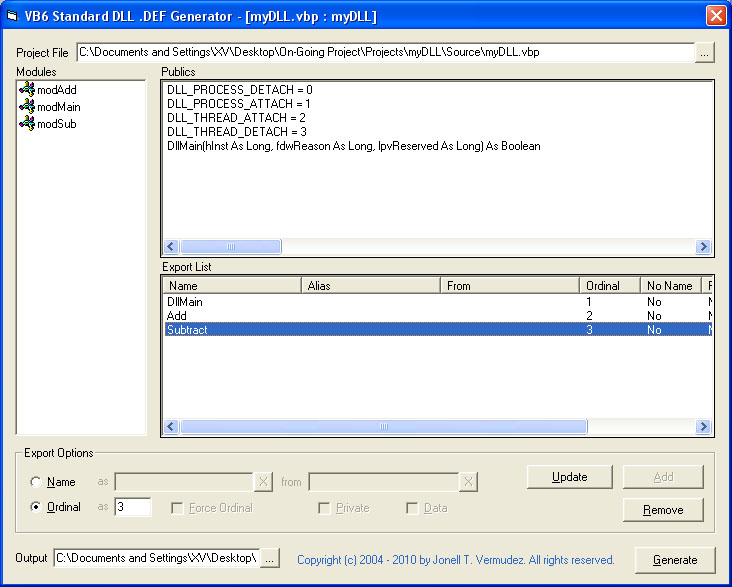Clear the 'from' field with X
The width and height of the screenshot is (732, 587).
468,482
